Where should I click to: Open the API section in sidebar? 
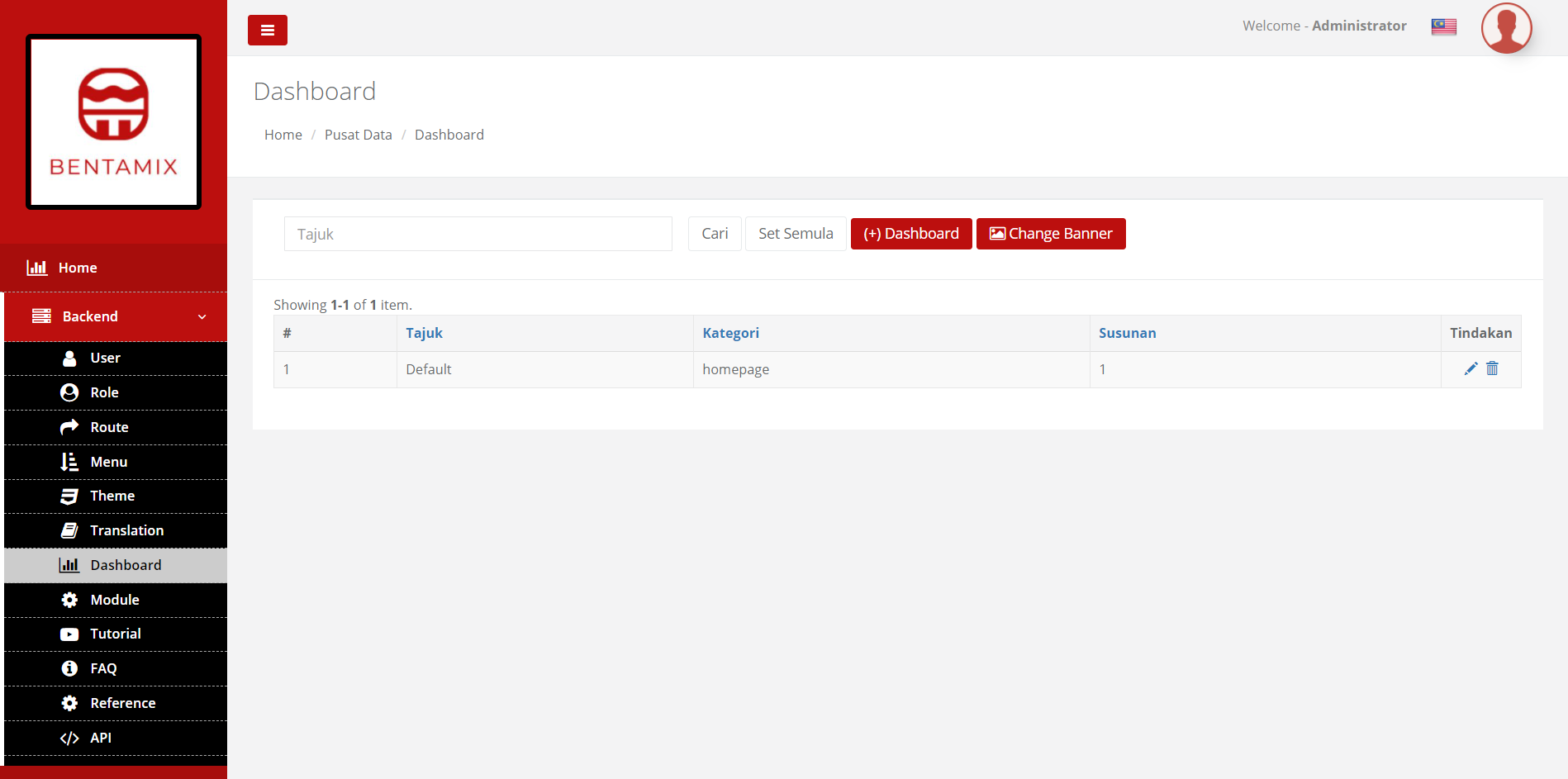(101, 738)
